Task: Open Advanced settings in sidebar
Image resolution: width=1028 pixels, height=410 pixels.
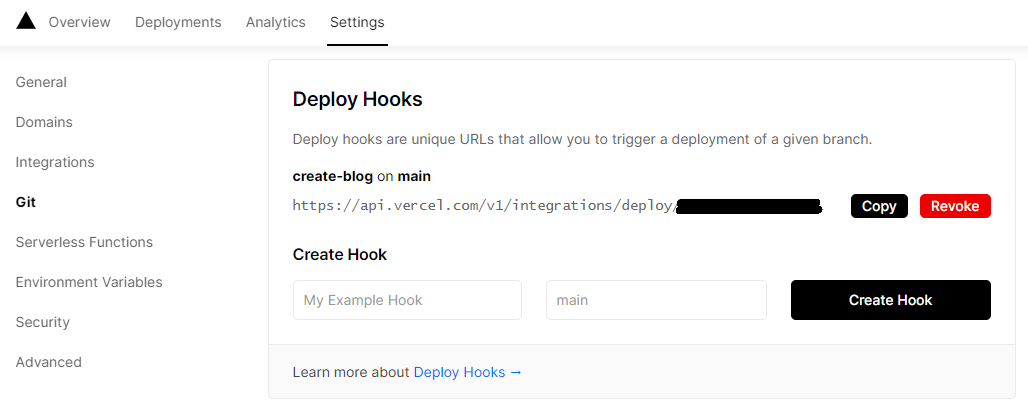Action: (49, 362)
